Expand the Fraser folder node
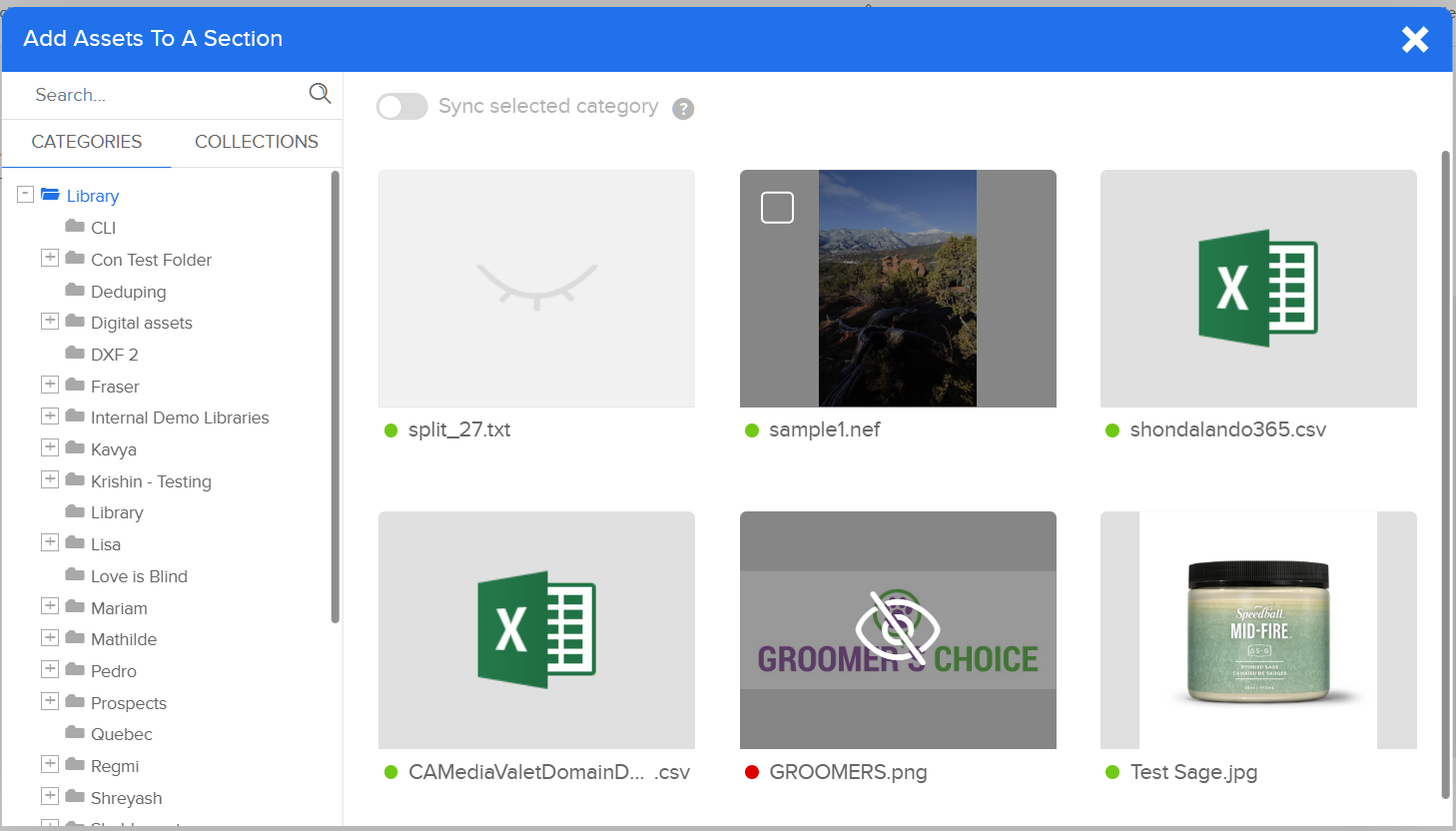 click(50, 385)
